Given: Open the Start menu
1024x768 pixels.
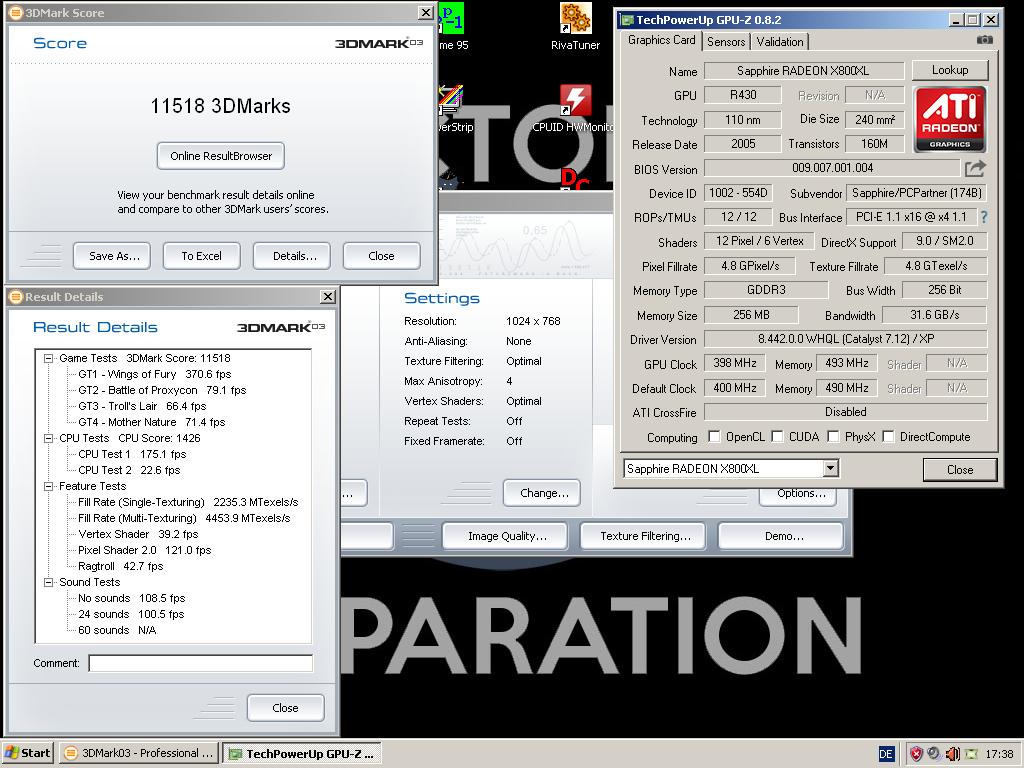Looking at the screenshot, I should click(x=27, y=754).
